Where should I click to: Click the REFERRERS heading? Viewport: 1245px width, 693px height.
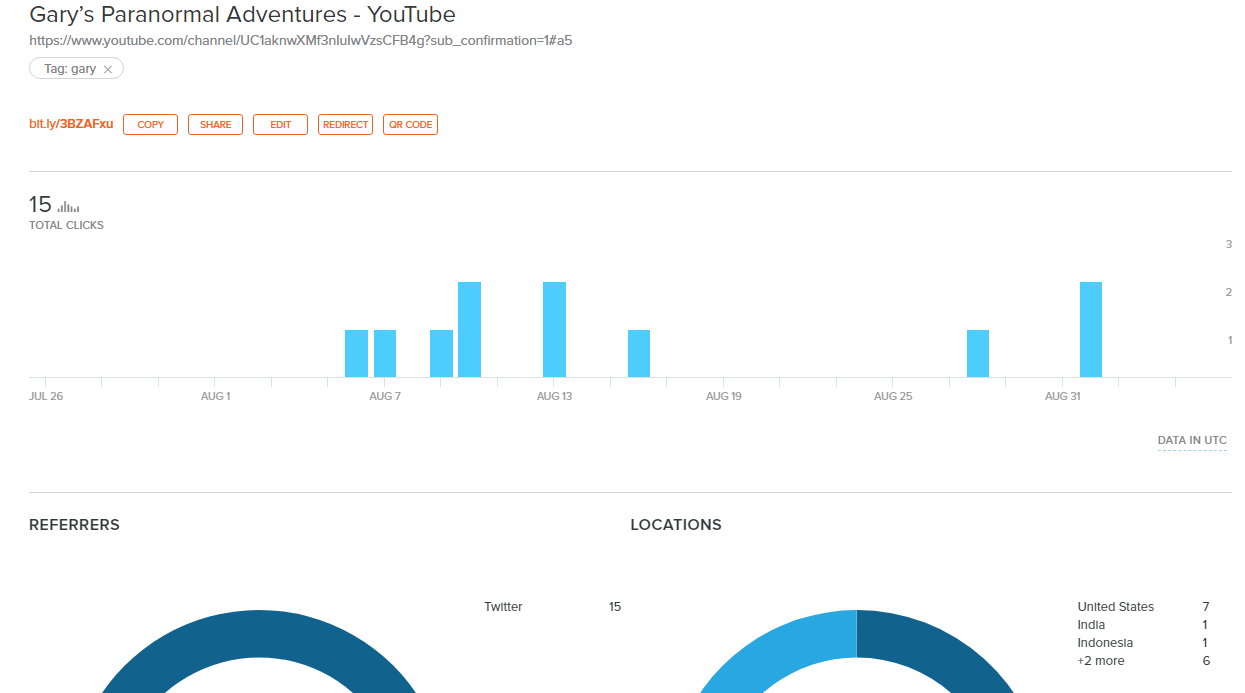[x=74, y=525]
